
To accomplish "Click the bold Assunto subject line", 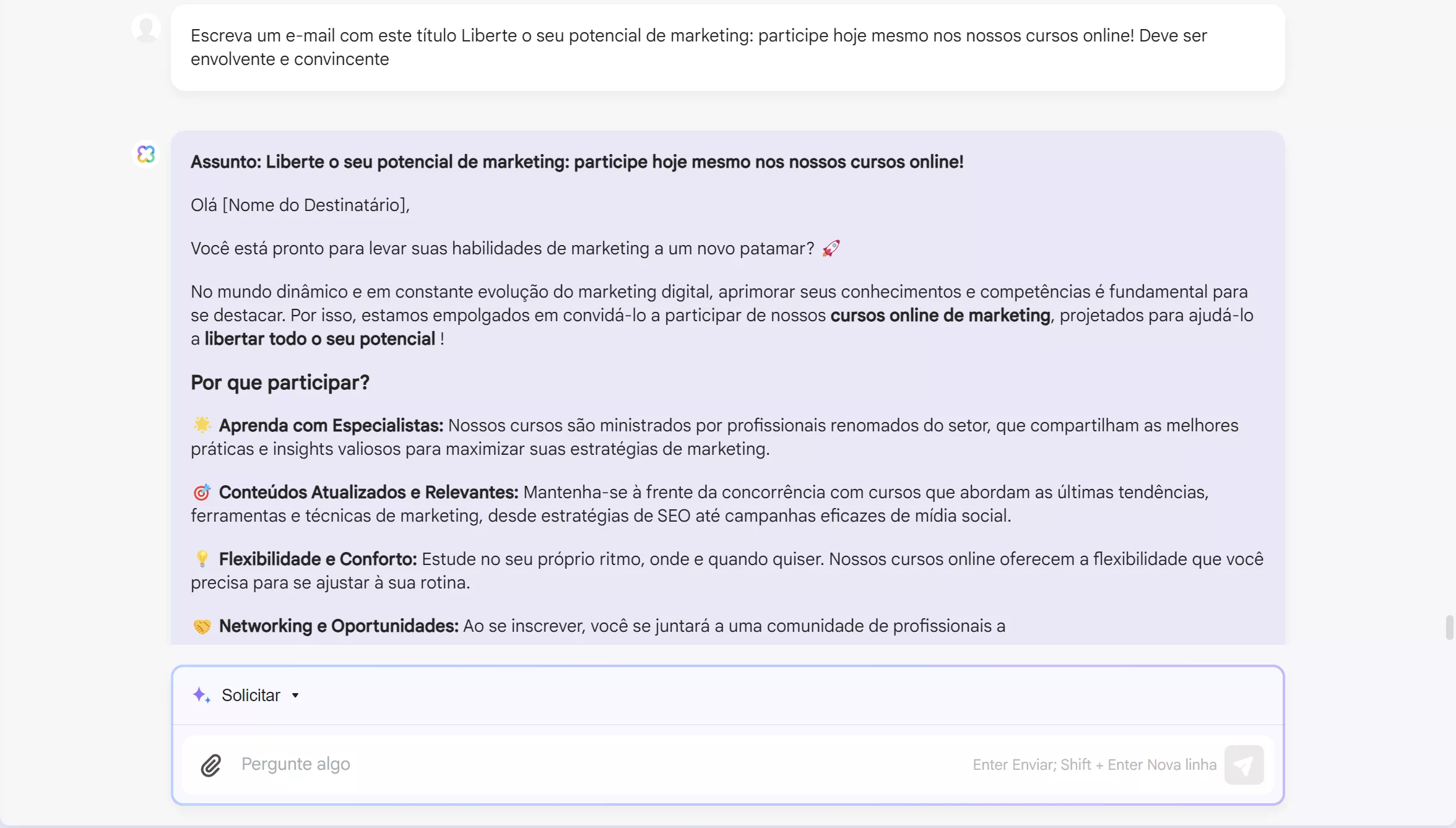I will click(x=576, y=162).
